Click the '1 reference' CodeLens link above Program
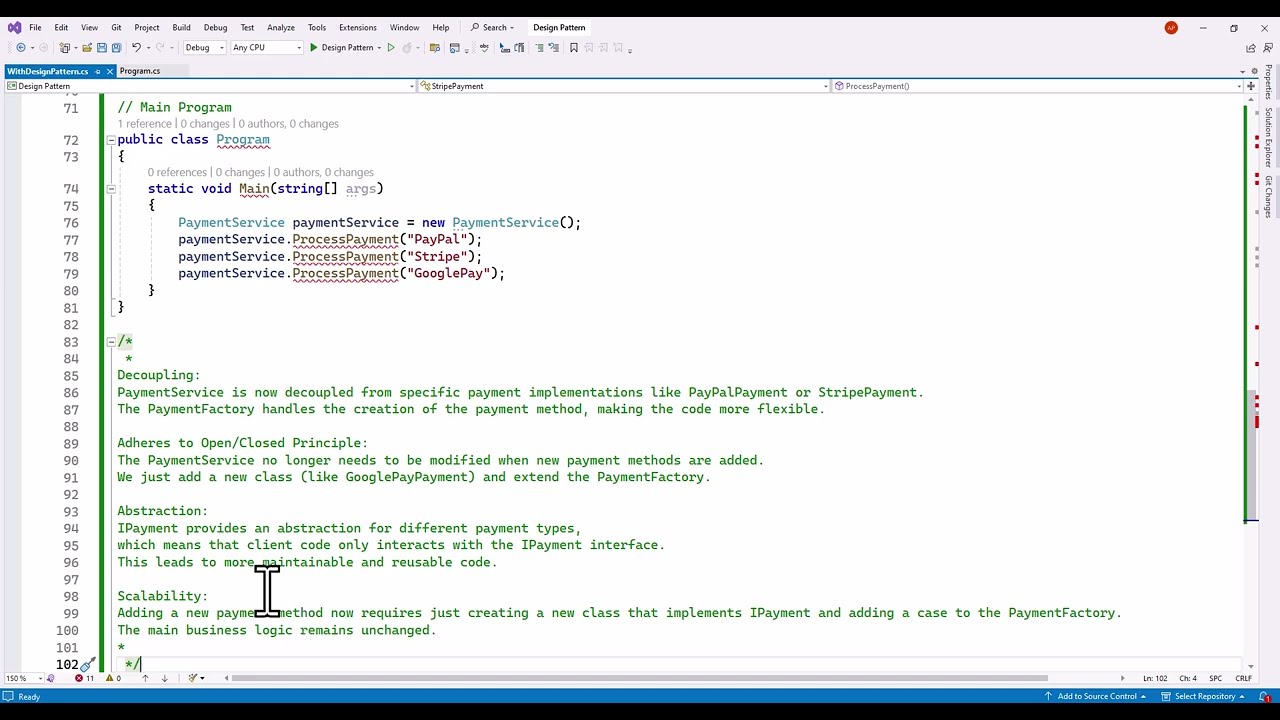 click(145, 124)
